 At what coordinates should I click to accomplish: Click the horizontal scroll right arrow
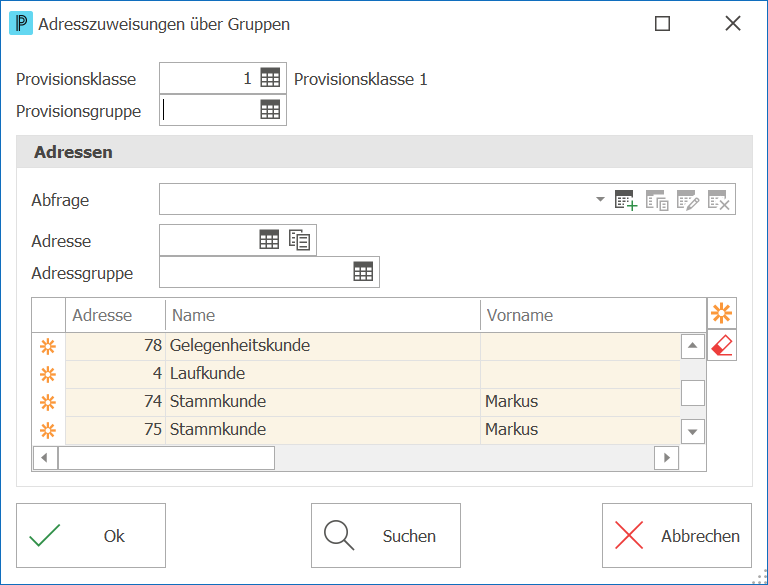click(667, 458)
